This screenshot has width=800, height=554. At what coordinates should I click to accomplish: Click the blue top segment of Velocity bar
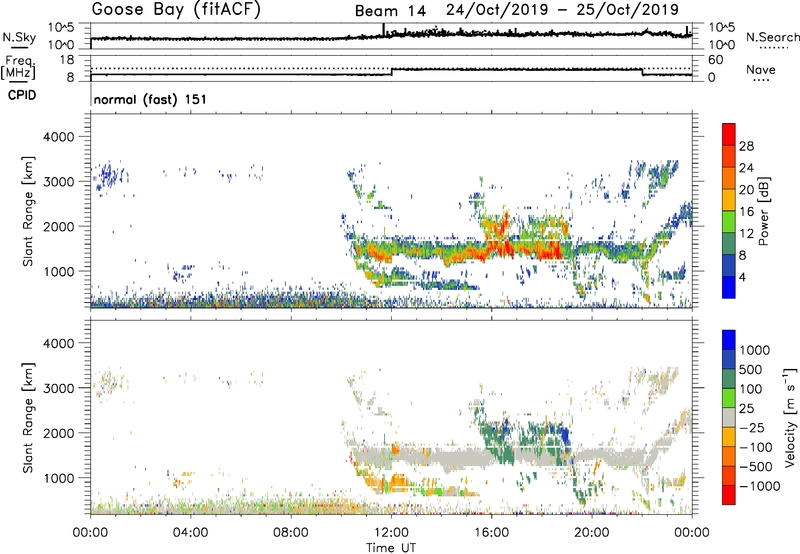coord(729,340)
